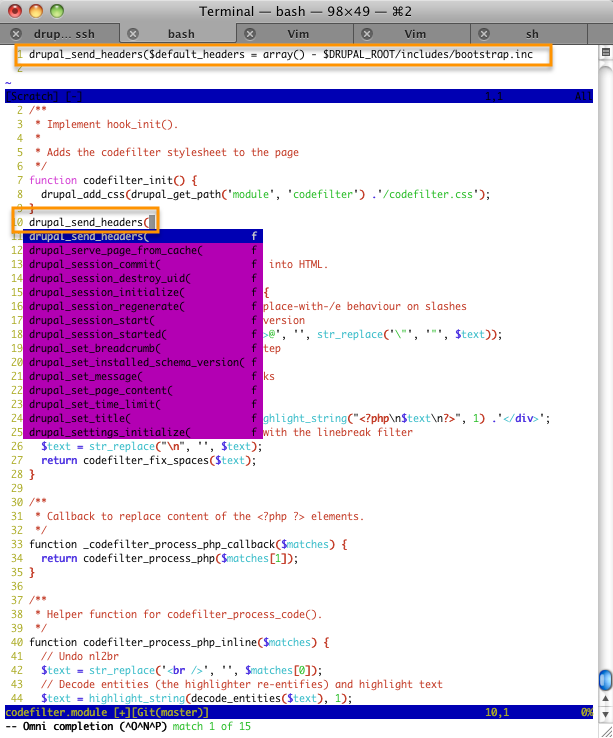
Task: Choose drupal_set_installed_schema_version( completion entry
Action: point(143,362)
